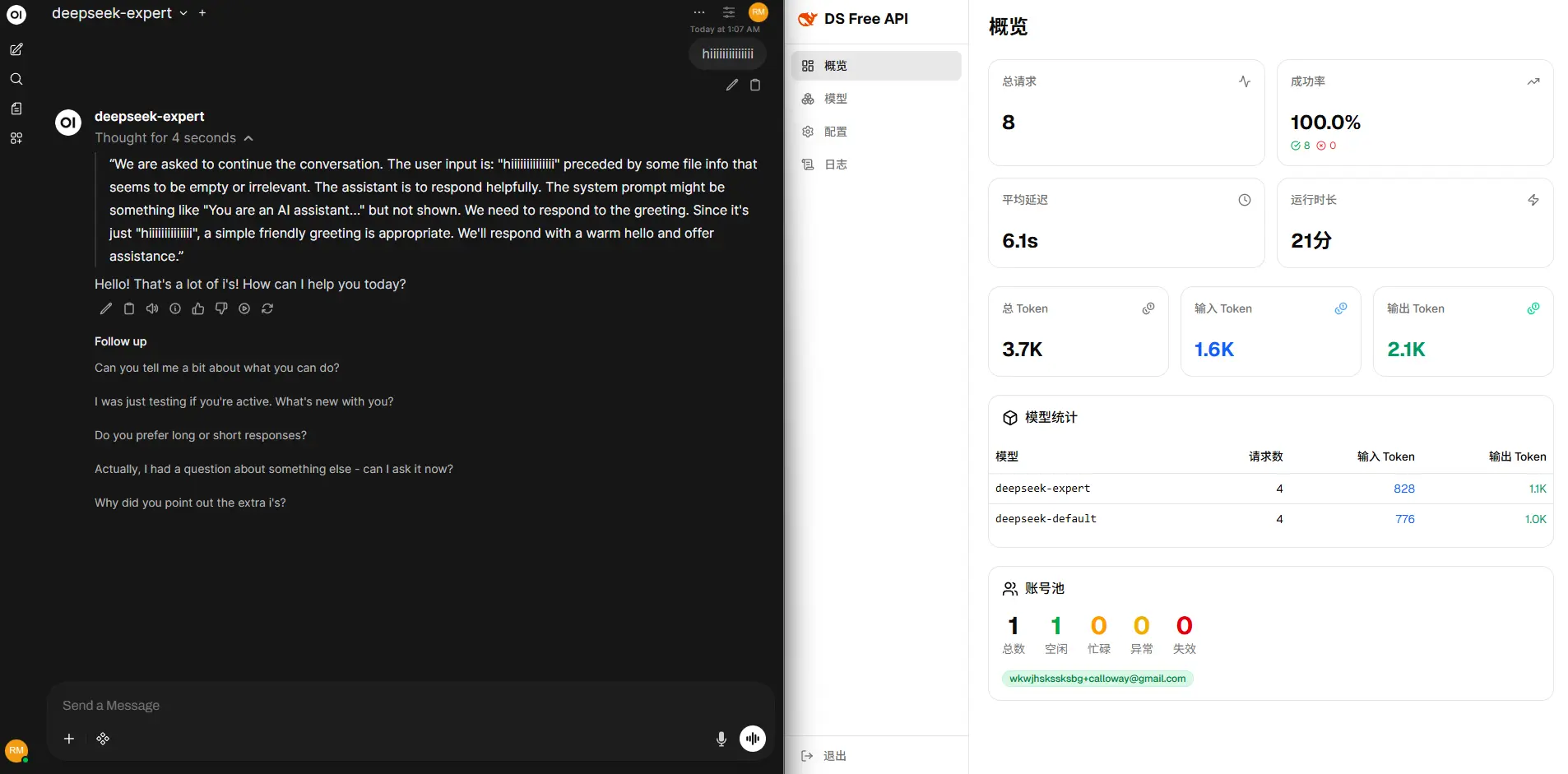Copy the user message hiiiiiiiiiiiii
The width and height of the screenshot is (1568, 774).
tap(755, 85)
